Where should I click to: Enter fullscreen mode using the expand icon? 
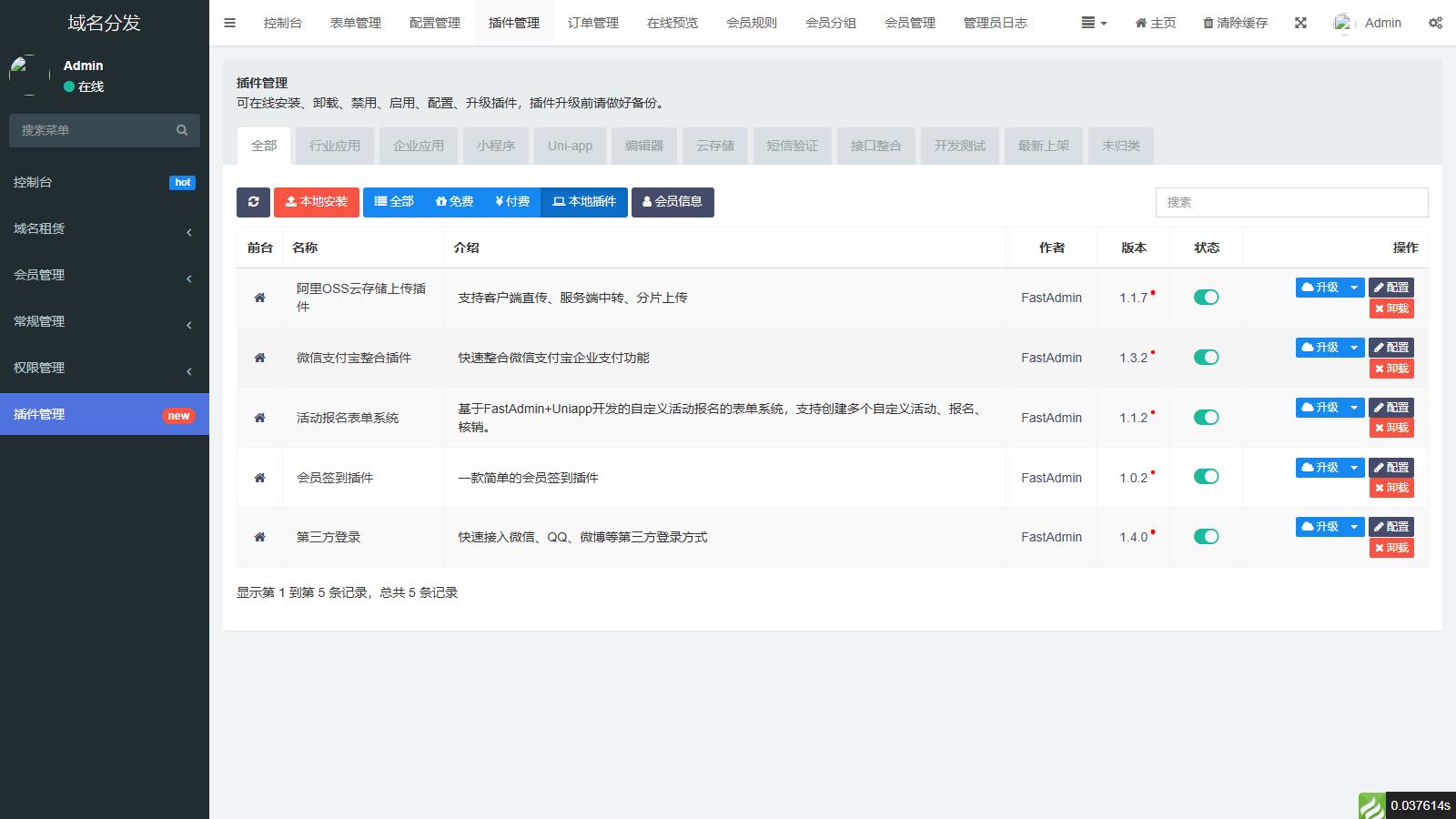[x=1300, y=23]
